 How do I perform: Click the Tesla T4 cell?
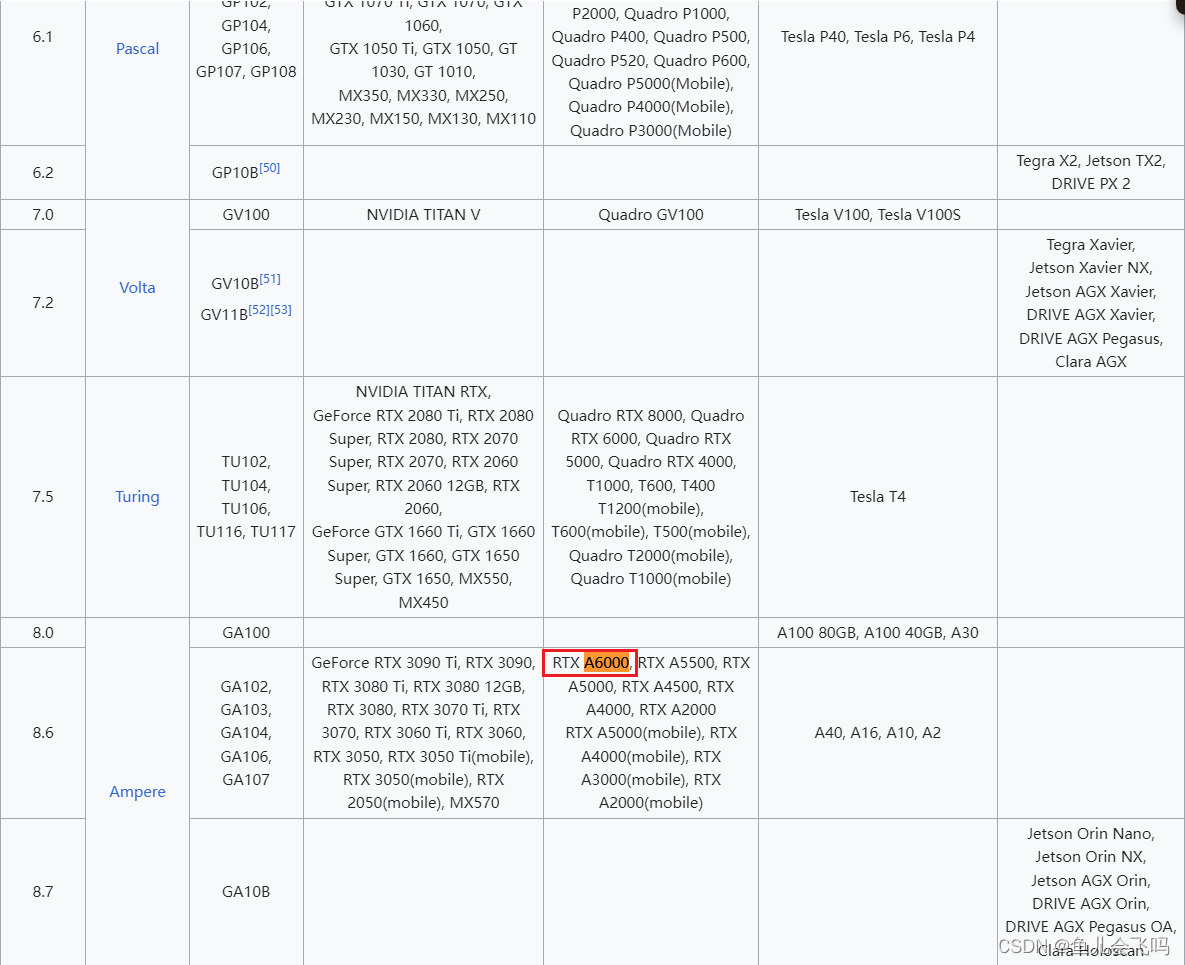pyautogui.click(x=877, y=496)
